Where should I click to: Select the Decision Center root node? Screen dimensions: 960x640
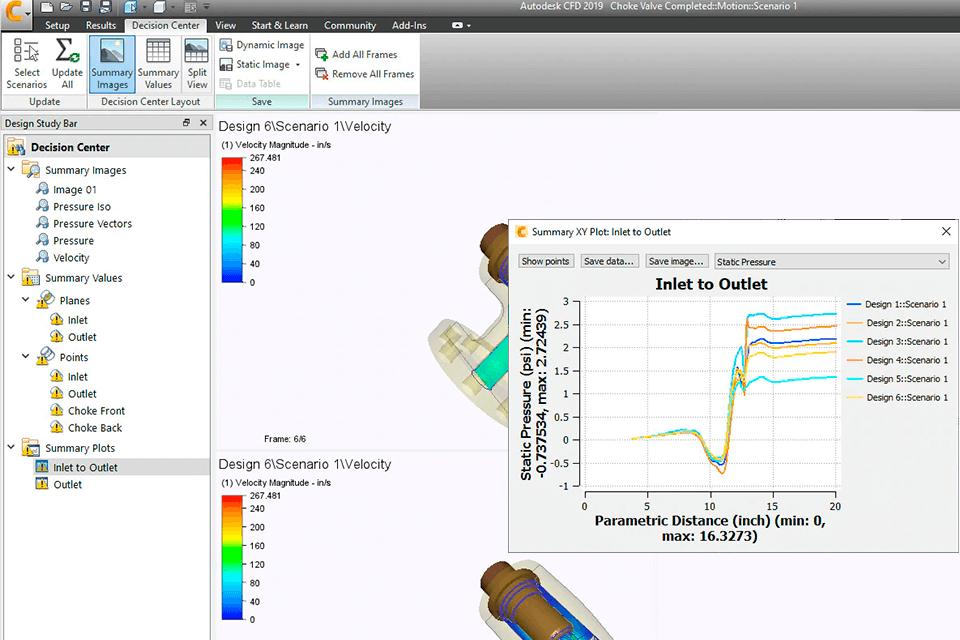coord(70,147)
